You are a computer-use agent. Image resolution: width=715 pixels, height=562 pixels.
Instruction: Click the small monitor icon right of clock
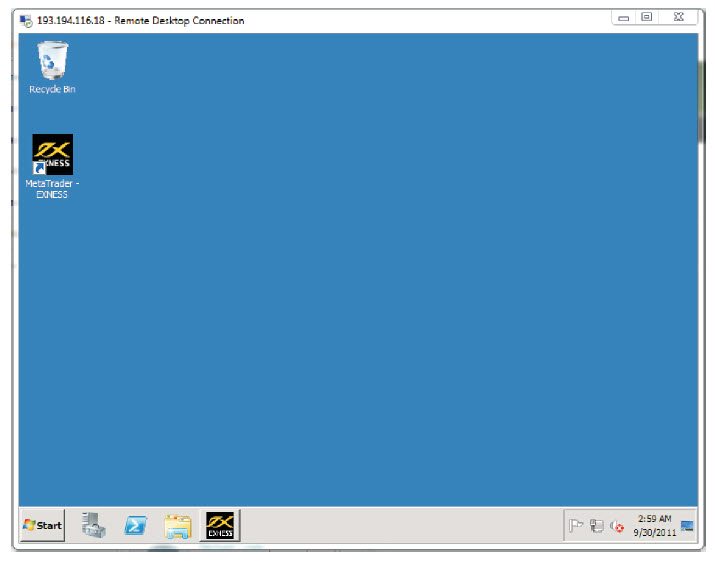688,525
